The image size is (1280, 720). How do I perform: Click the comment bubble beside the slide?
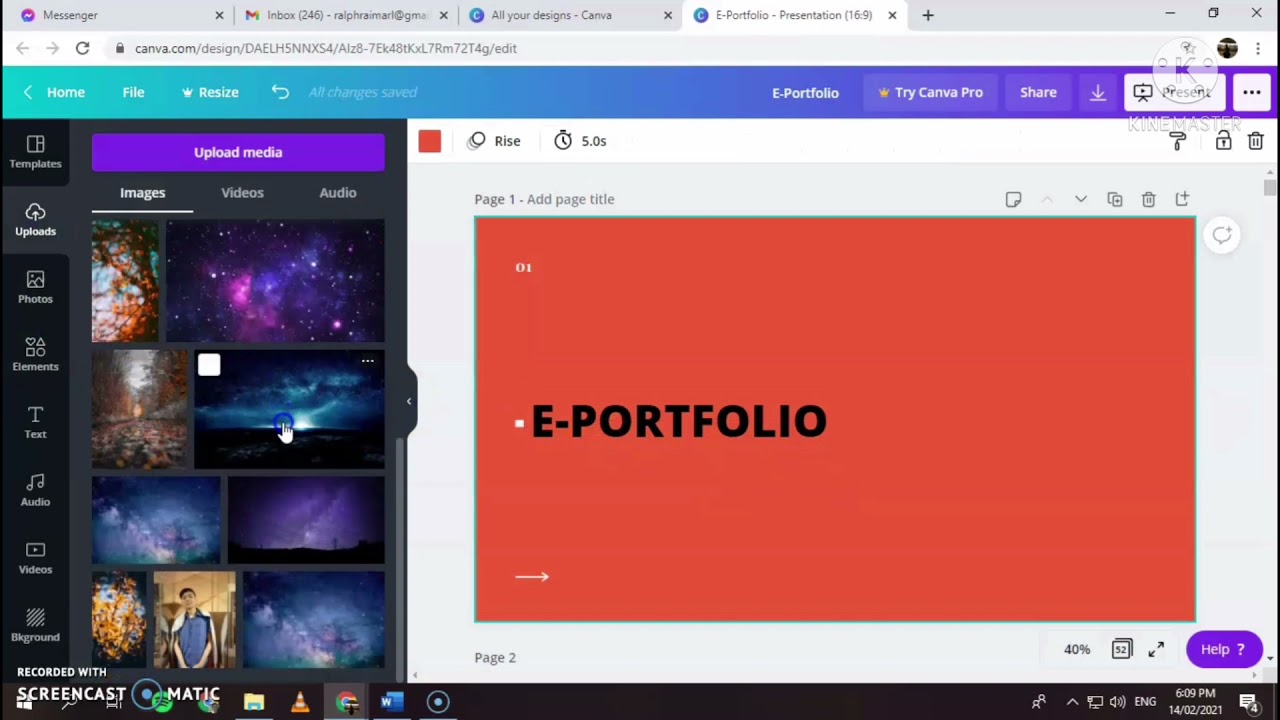[x=1222, y=235]
